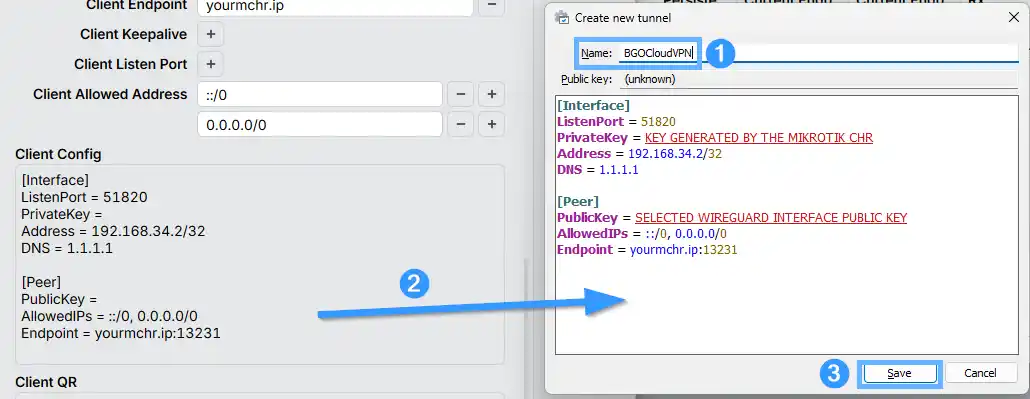
Task: Click the Client Endpoint field with yourmchr.ip
Action: (335, 8)
